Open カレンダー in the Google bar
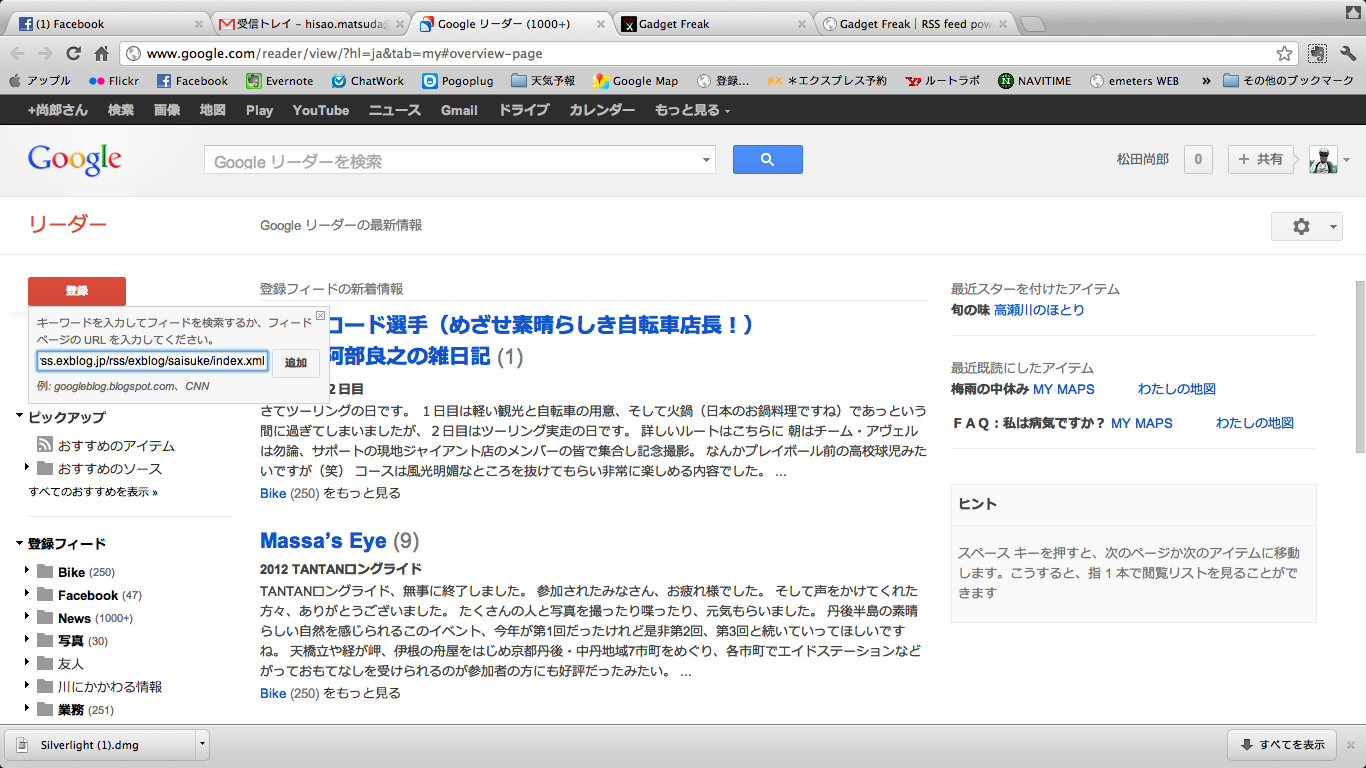This screenshot has height=768, width=1366. 602,110
